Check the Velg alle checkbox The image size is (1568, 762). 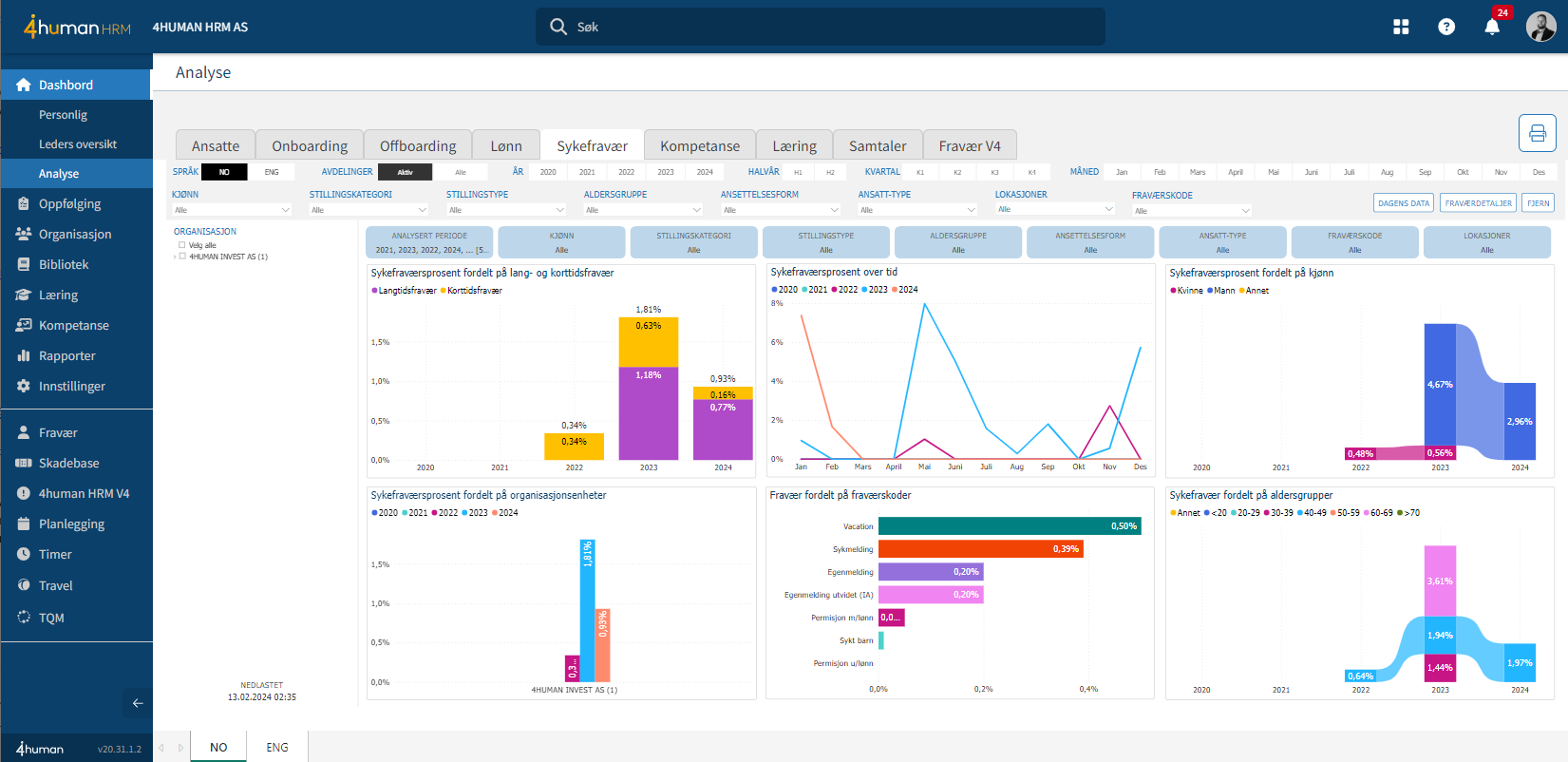(x=182, y=245)
